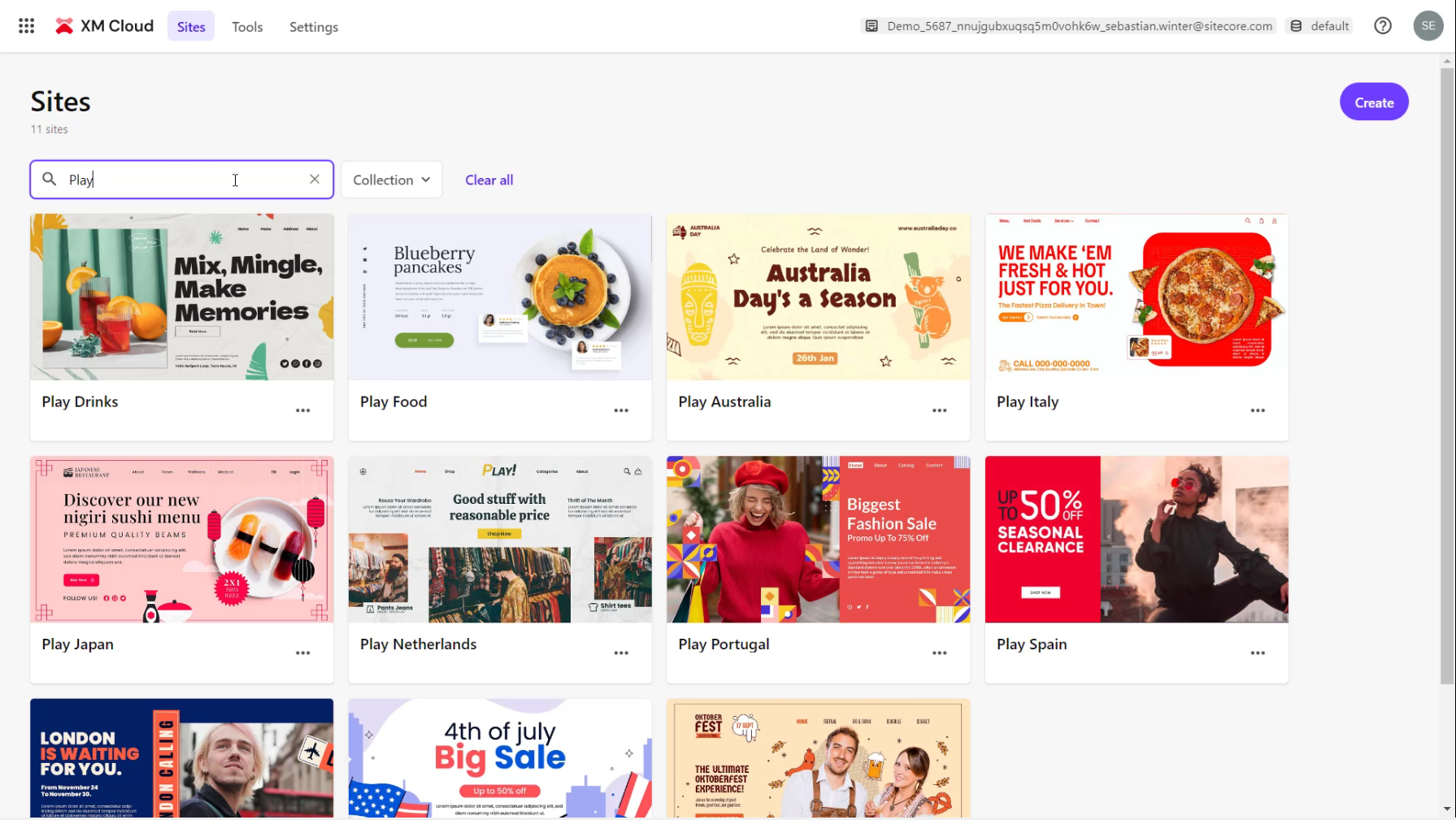1456x820 pixels.
Task: Open the Play Spain seasonal clearance thumbnail
Action: pos(1137,540)
